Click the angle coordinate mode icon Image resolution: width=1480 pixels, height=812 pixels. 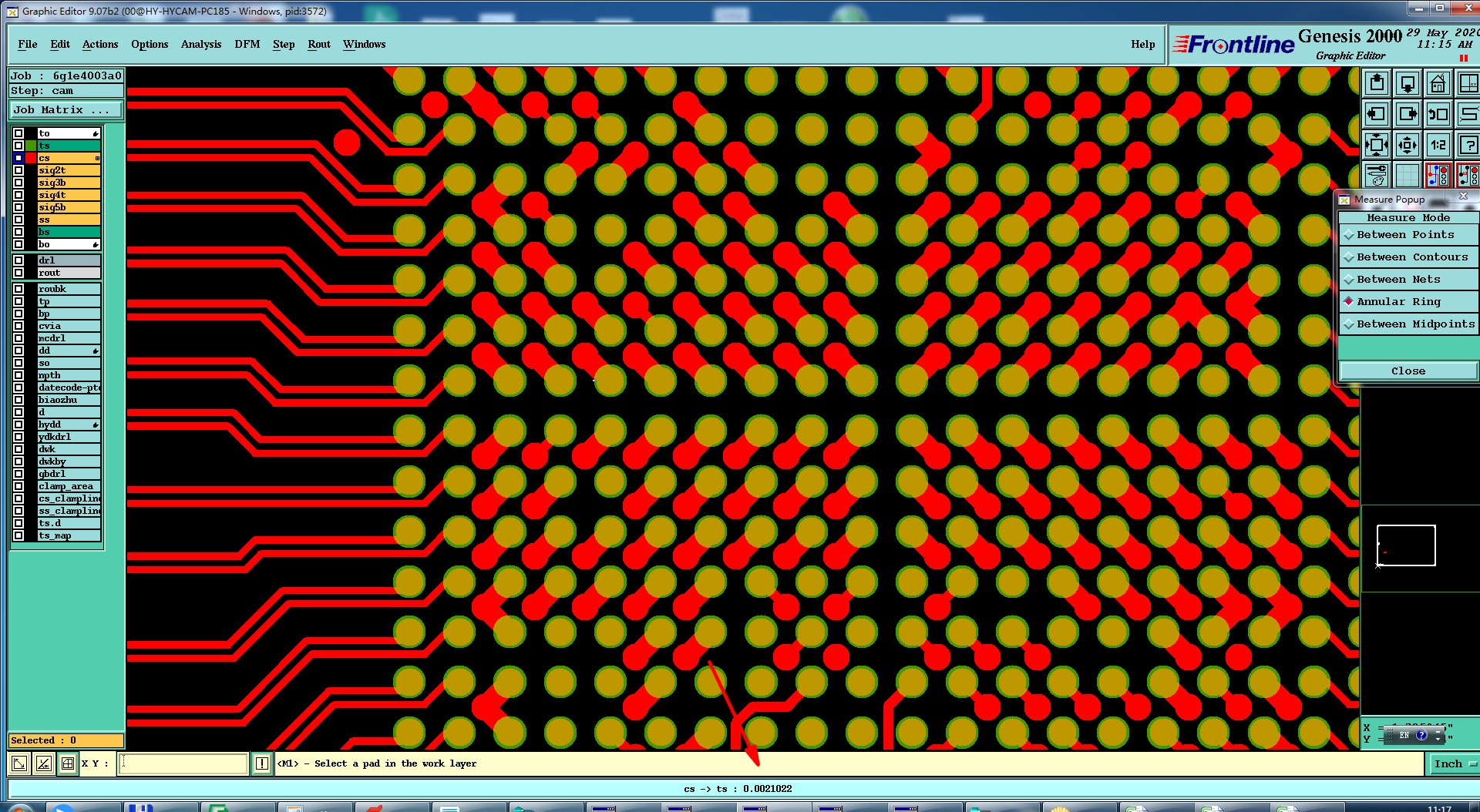44,763
